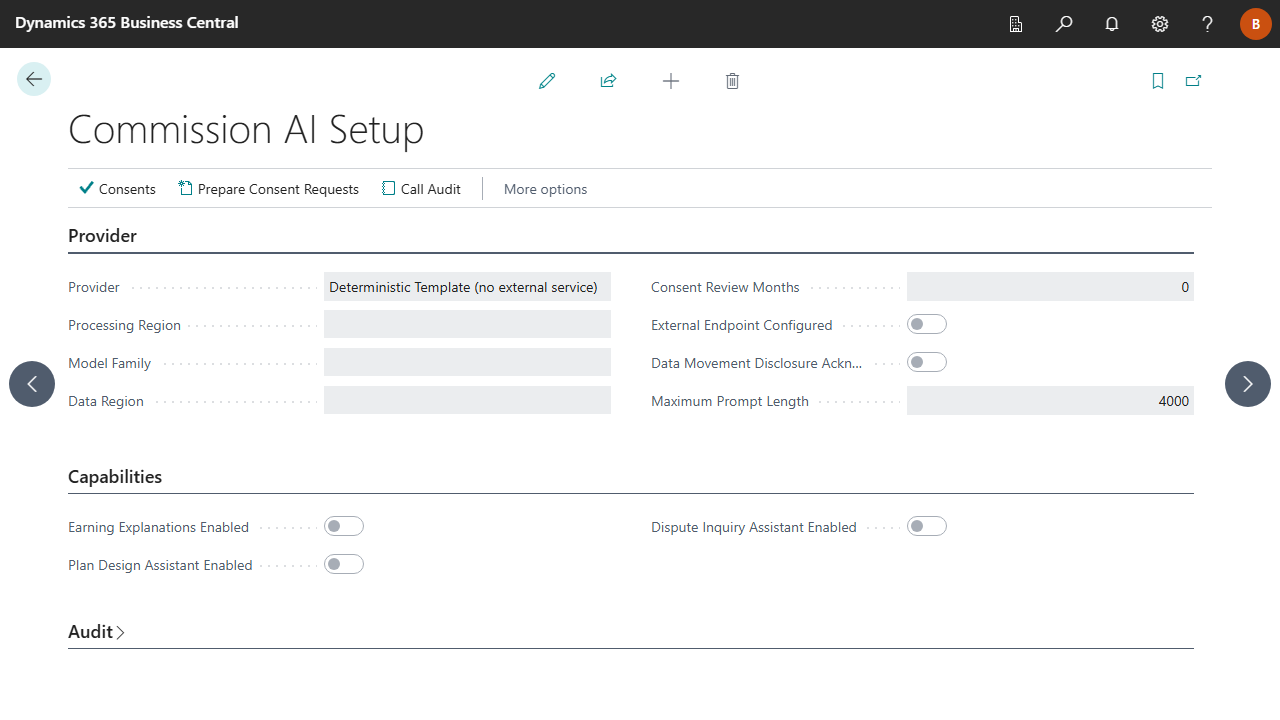This screenshot has width=1280, height=720.
Task: Enable Earning Explanations Enabled toggle
Action: (344, 526)
